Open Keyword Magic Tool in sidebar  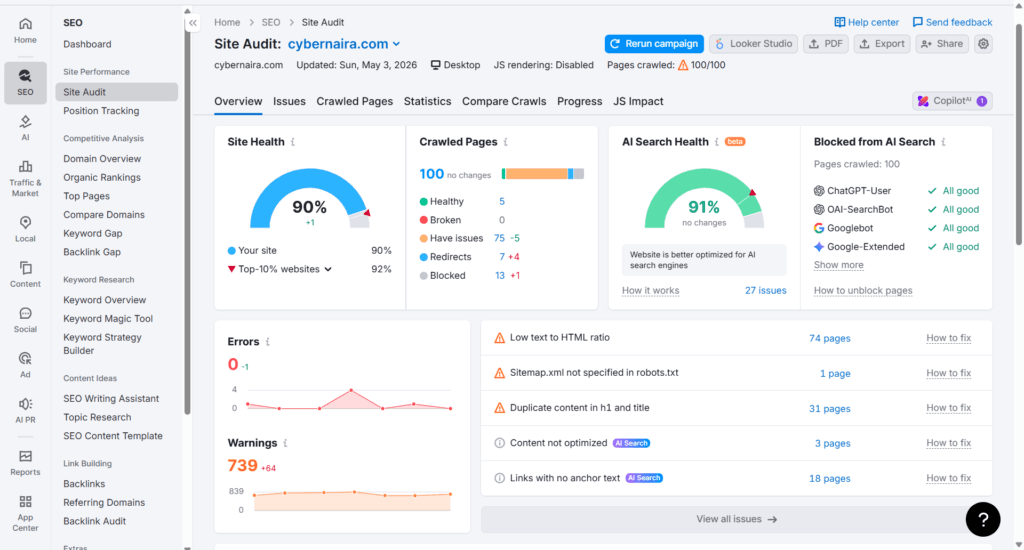click(x=108, y=319)
